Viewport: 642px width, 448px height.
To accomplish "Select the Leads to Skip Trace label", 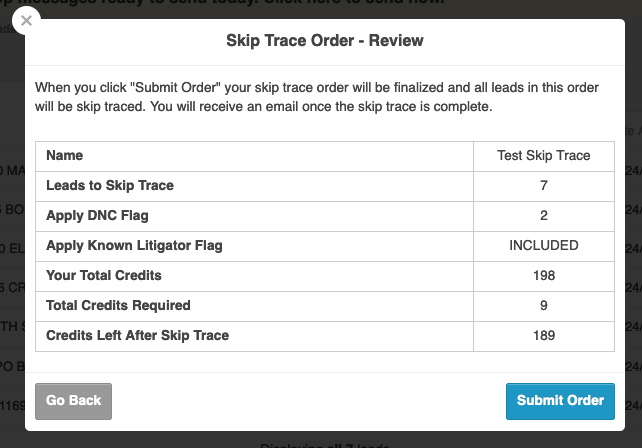I will pyautogui.click(x=110, y=186).
